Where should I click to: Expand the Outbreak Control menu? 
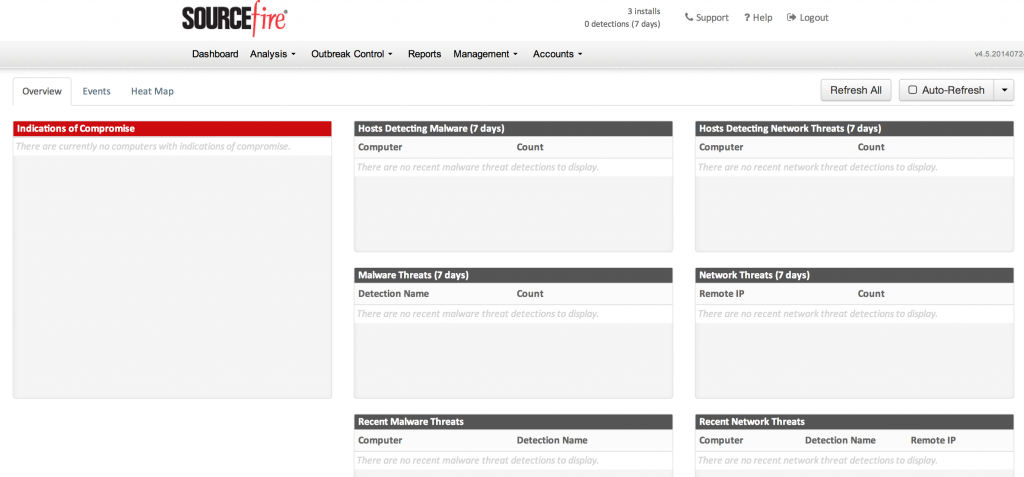coord(352,54)
